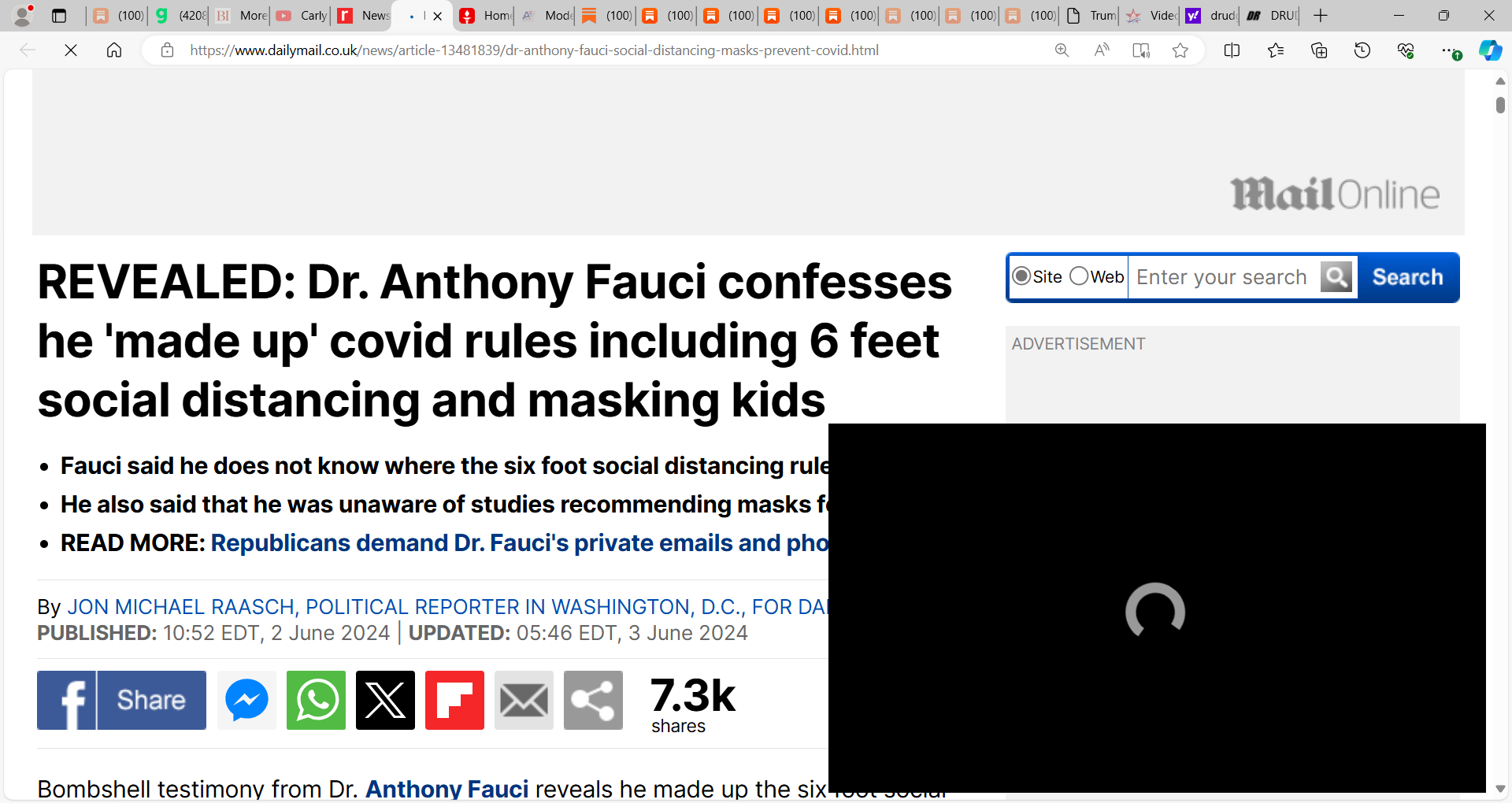The height and width of the screenshot is (803, 1512).
Task: View site information lock icon
Action: 167,50
